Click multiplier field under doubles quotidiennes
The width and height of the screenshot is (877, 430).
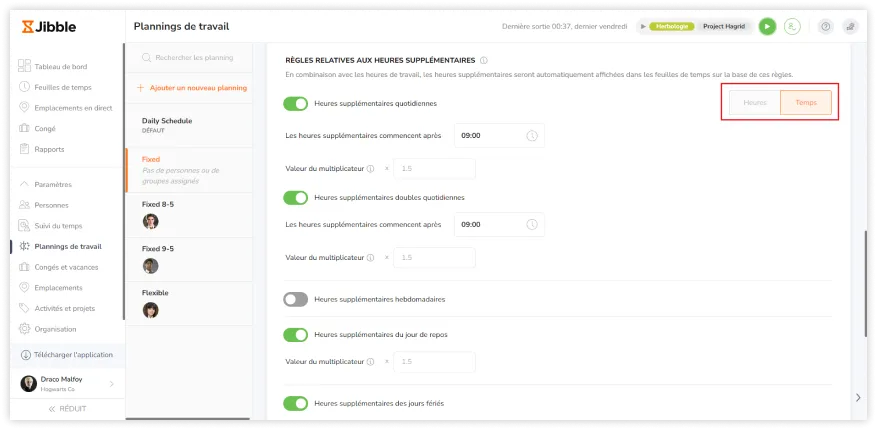(x=435, y=258)
